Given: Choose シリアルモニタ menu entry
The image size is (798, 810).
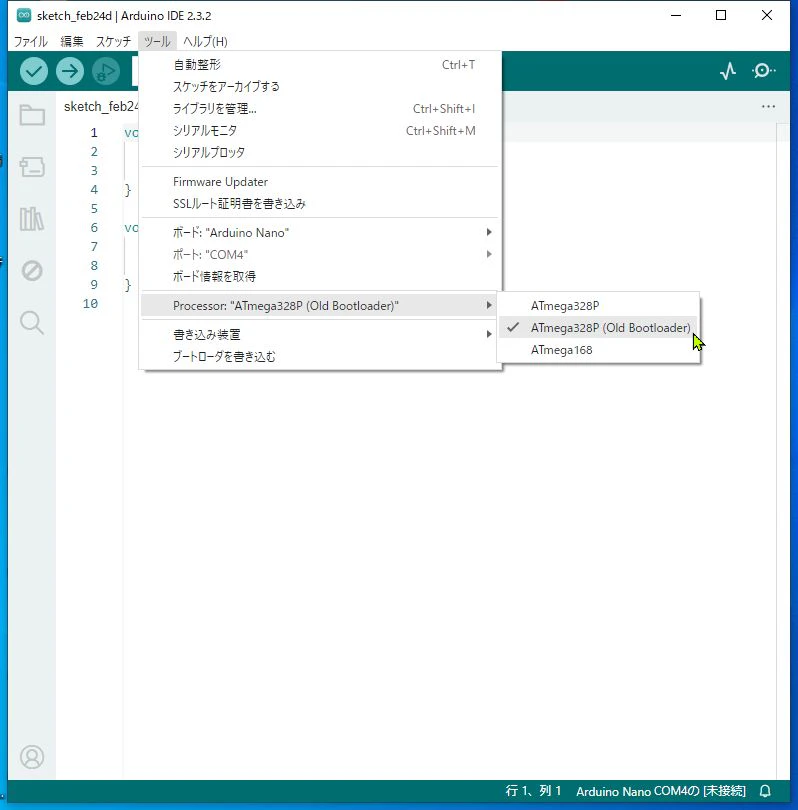Looking at the screenshot, I should [x=320, y=131].
